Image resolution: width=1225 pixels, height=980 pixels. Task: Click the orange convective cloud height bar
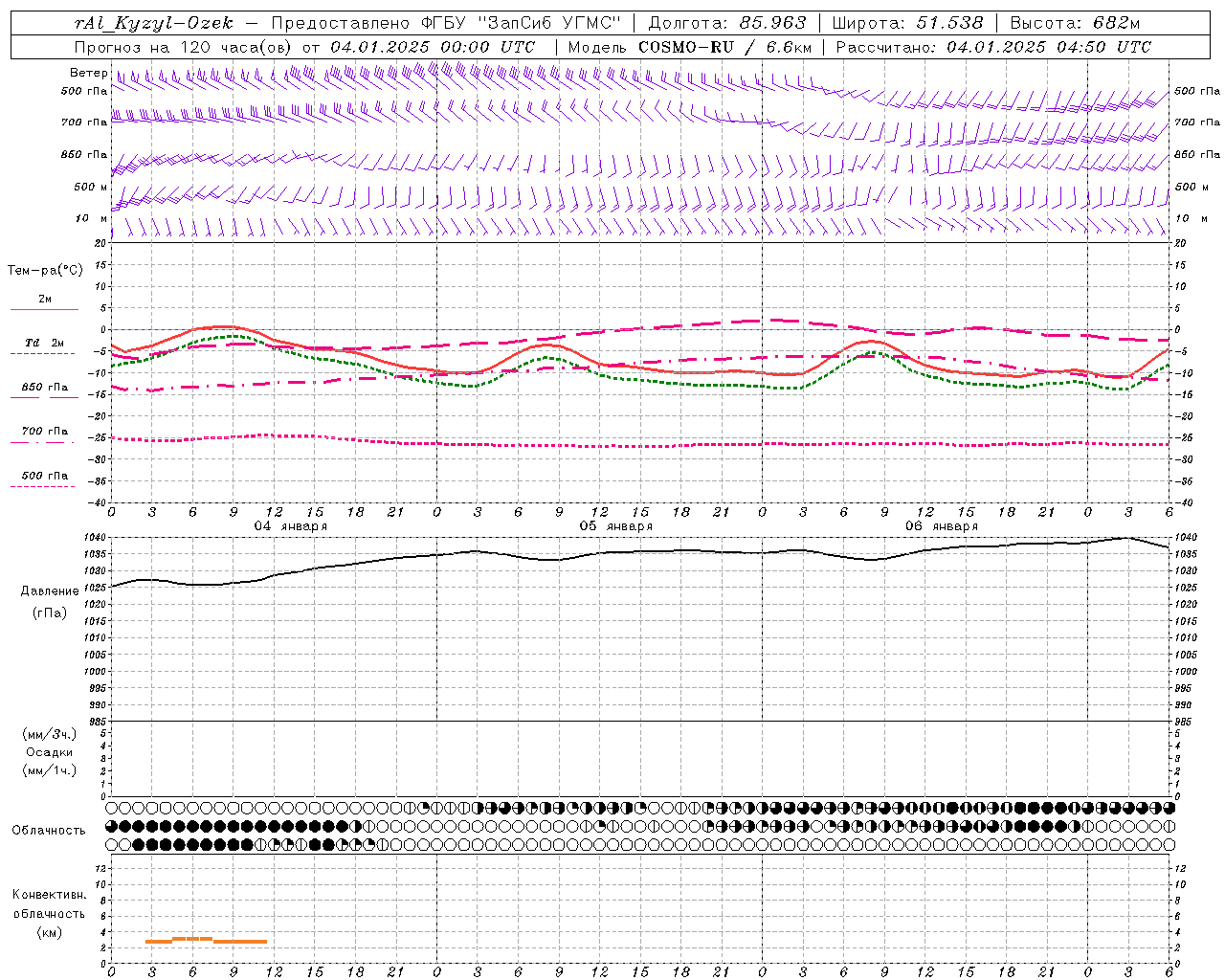tap(206, 941)
